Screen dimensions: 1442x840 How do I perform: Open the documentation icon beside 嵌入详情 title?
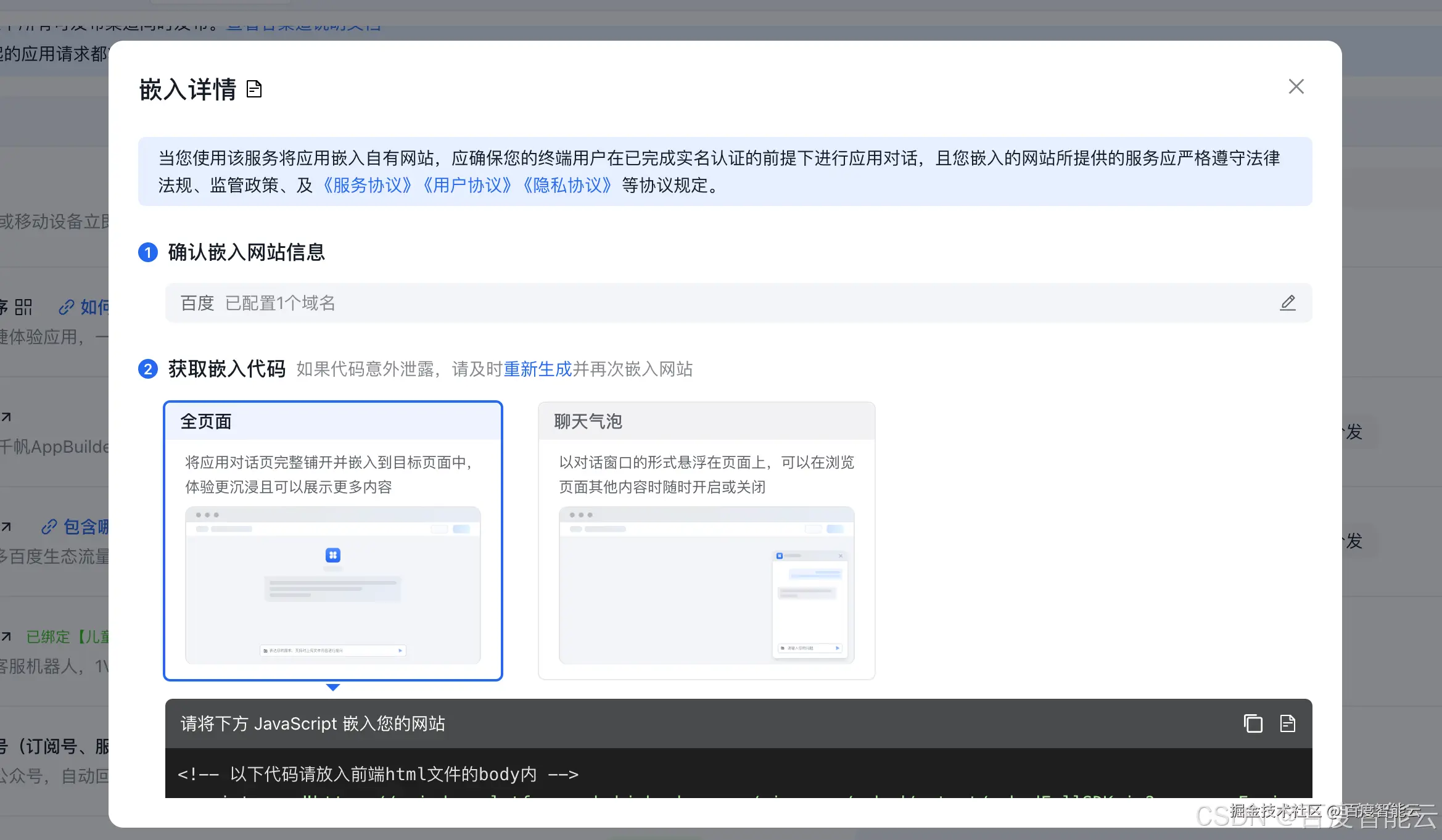pos(254,88)
